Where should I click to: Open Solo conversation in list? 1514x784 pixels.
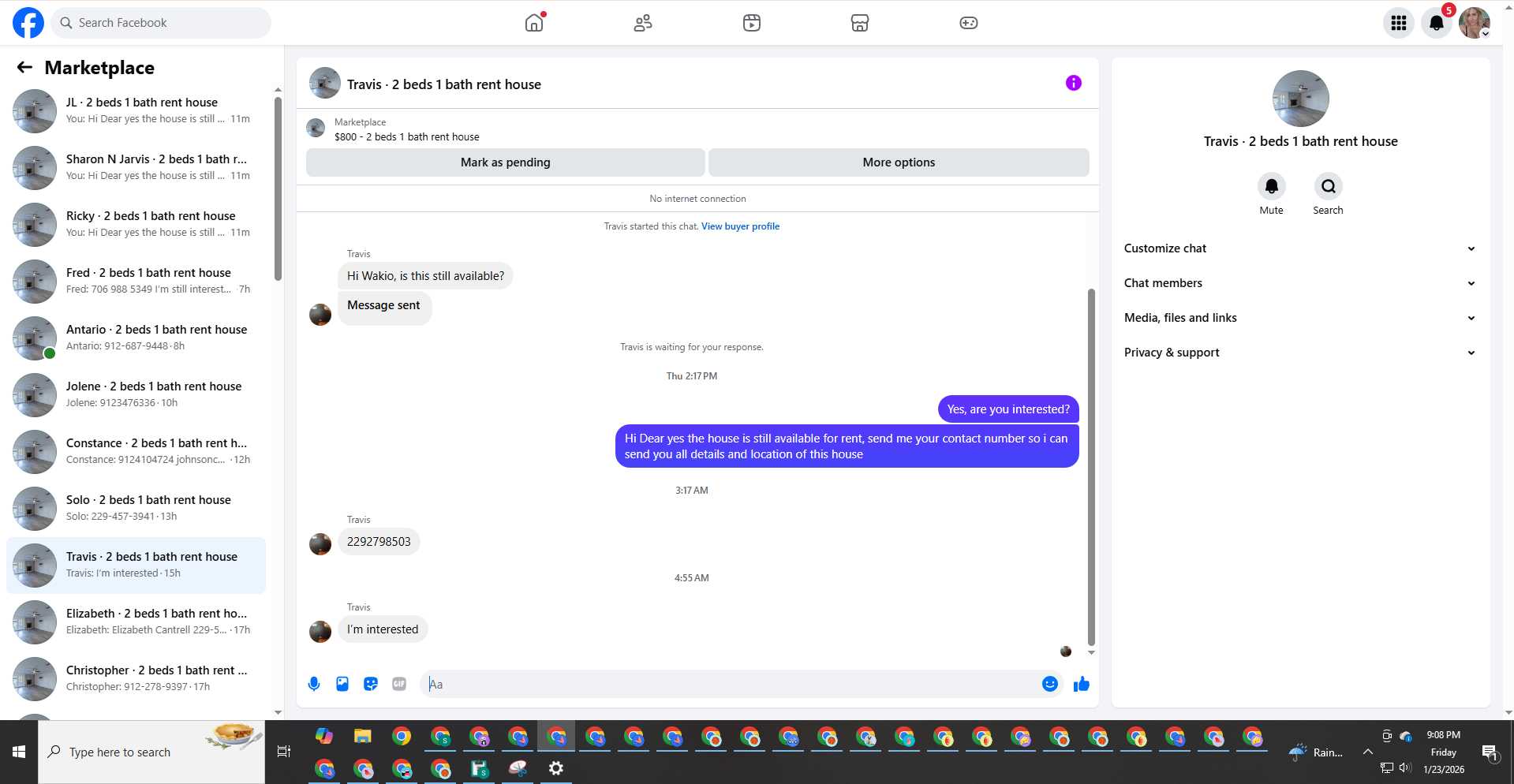coord(136,508)
